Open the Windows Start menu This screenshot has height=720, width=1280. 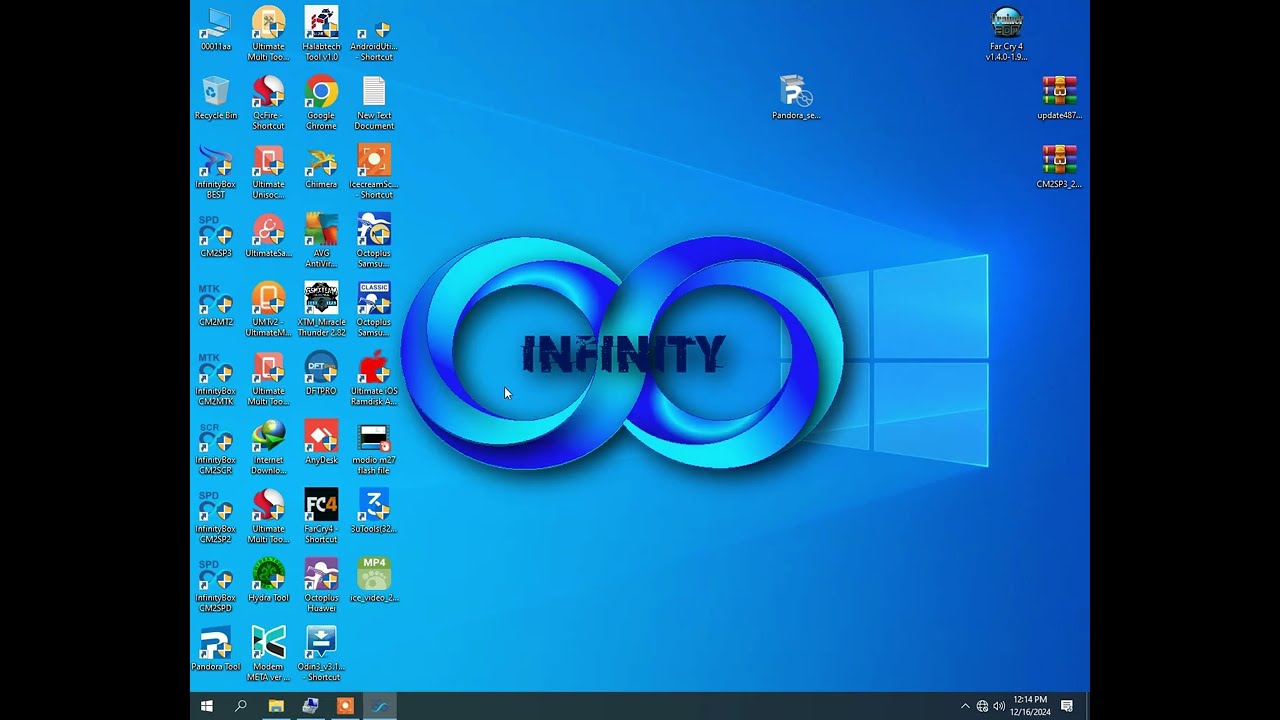207,706
